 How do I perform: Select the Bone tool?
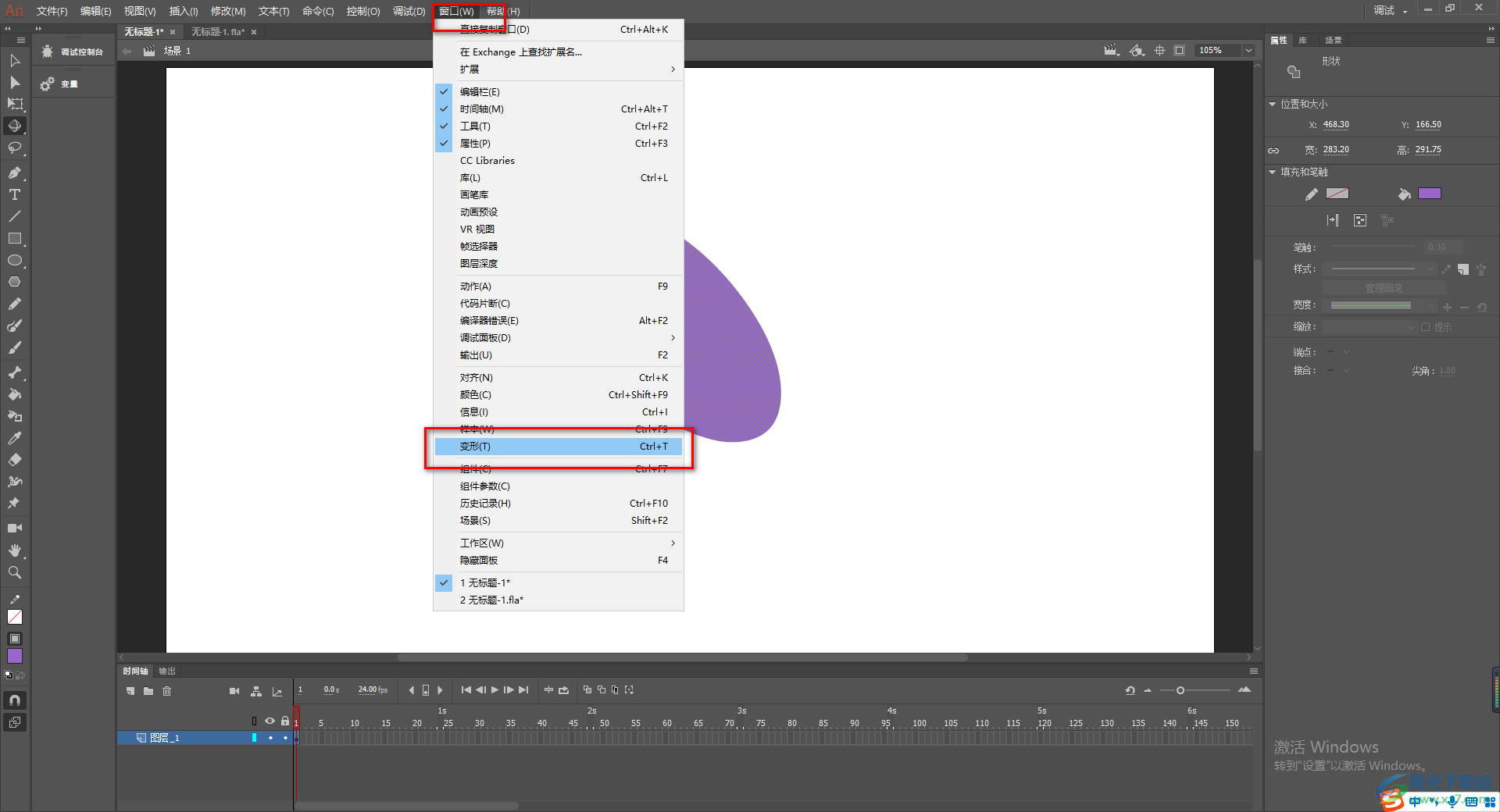(15, 372)
